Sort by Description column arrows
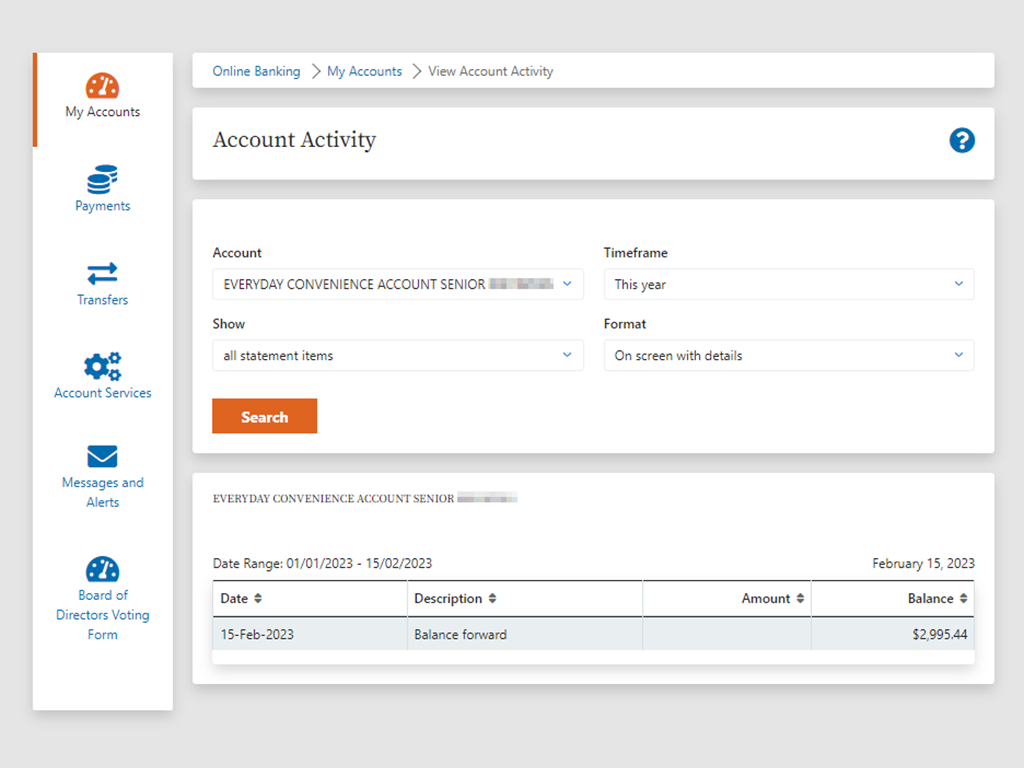This screenshot has height=768, width=1024. 492,598
